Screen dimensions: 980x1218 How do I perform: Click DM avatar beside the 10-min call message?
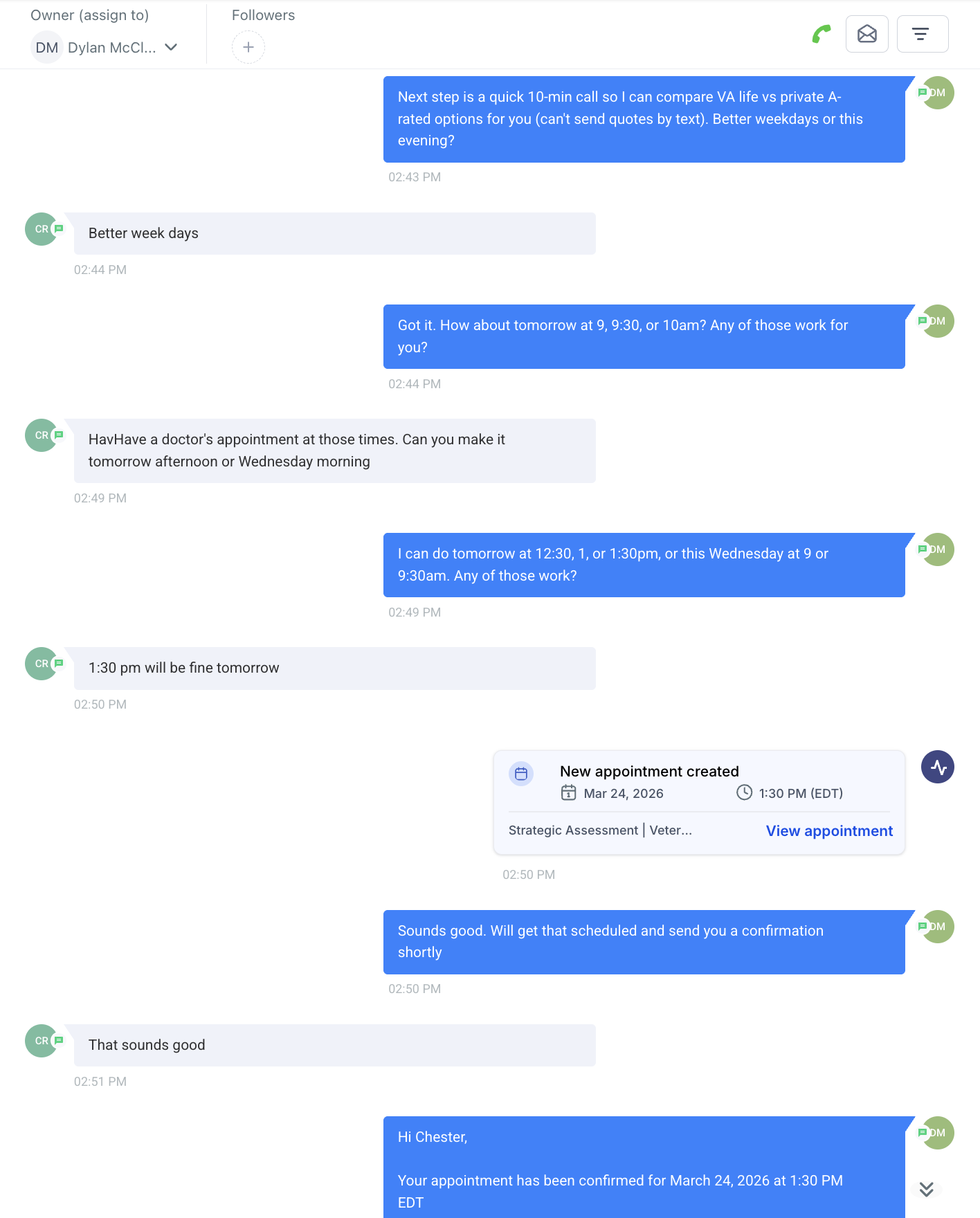pyautogui.click(x=938, y=93)
